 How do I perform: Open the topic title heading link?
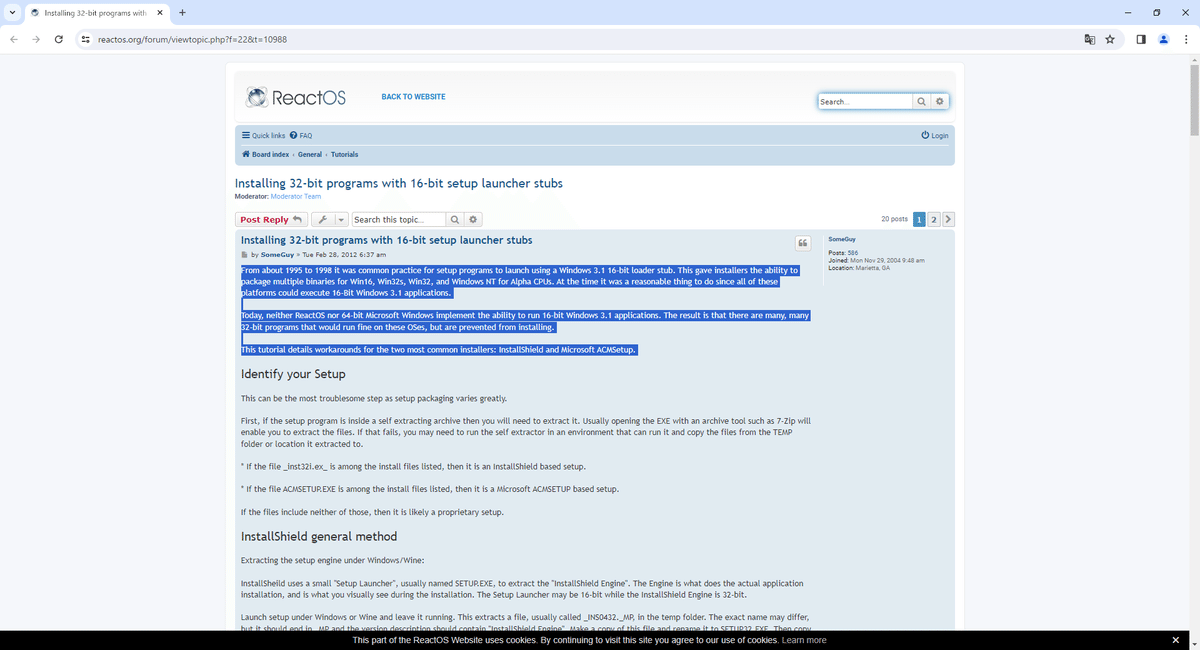pyautogui.click(x=399, y=183)
